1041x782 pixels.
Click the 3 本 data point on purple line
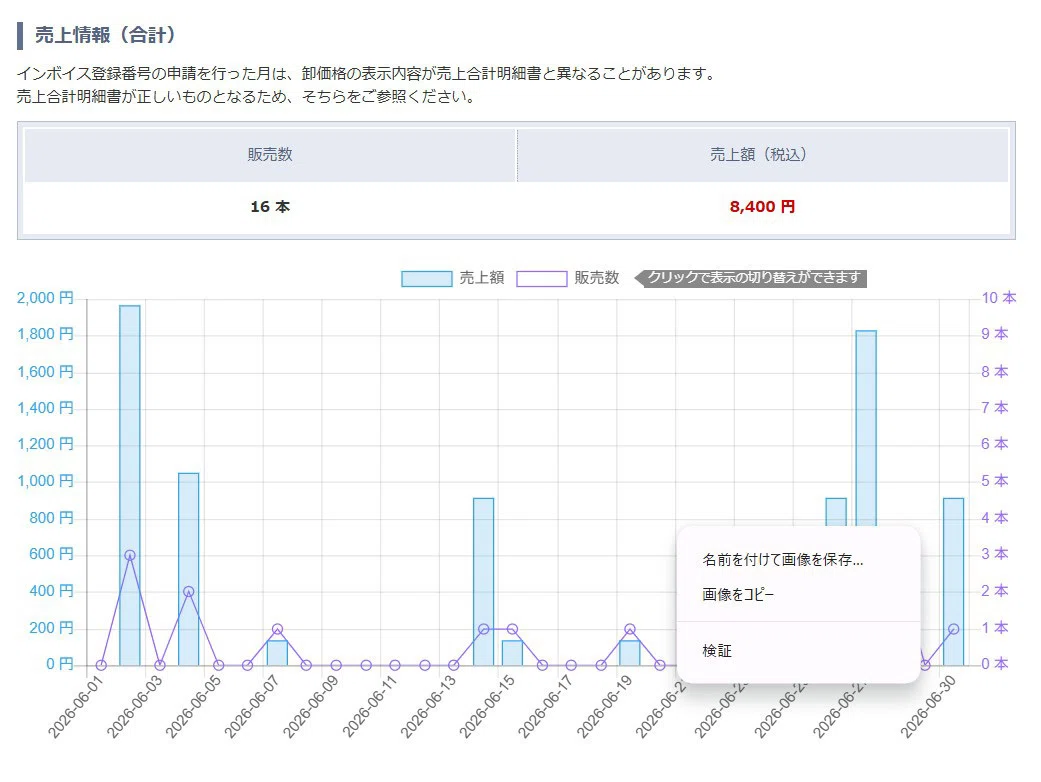pyautogui.click(x=130, y=556)
